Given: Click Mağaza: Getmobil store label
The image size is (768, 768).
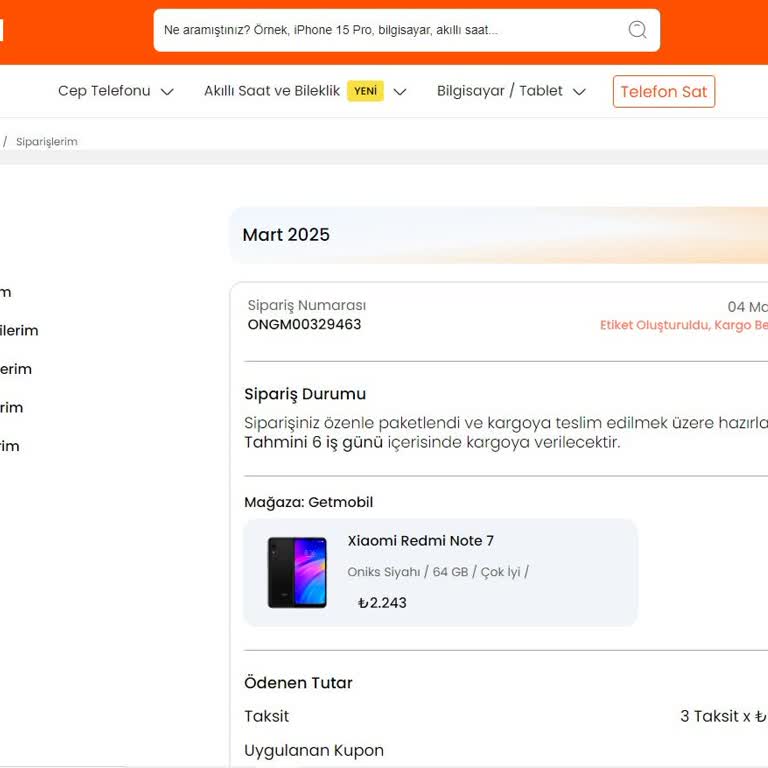Looking at the screenshot, I should (x=309, y=502).
